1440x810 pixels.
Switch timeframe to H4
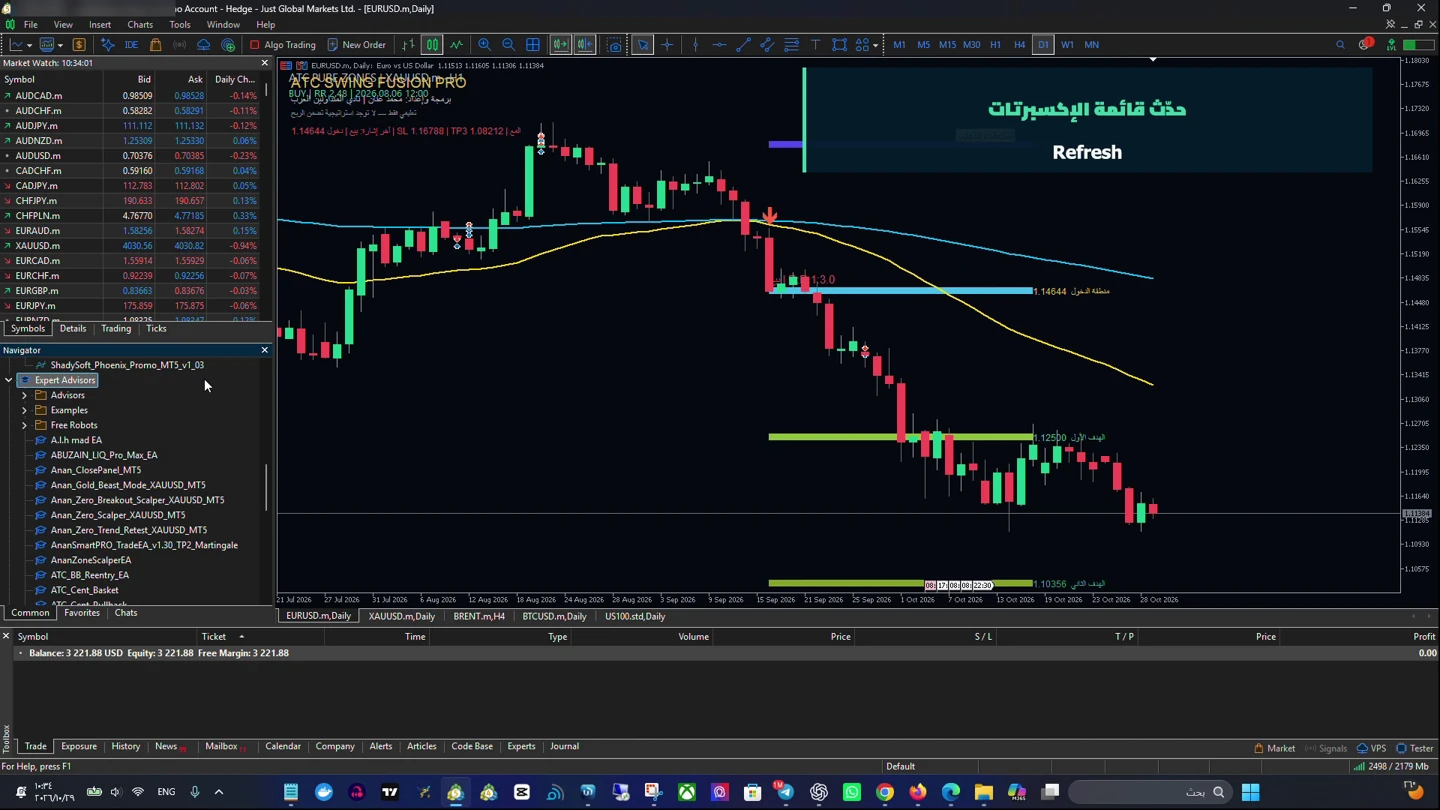coord(1019,45)
